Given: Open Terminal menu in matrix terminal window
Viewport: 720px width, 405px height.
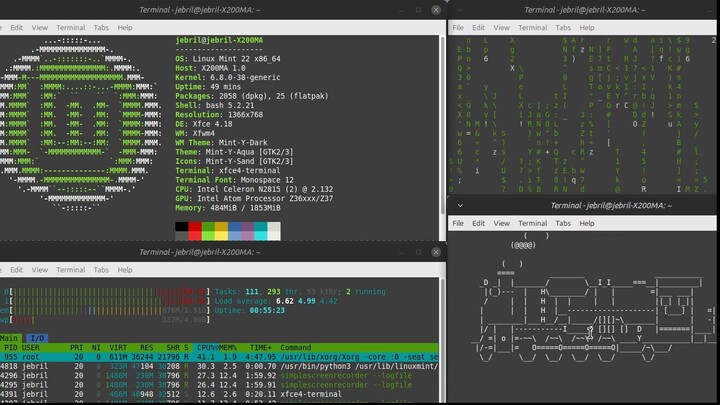Looking at the screenshot, I should click(x=533, y=28).
